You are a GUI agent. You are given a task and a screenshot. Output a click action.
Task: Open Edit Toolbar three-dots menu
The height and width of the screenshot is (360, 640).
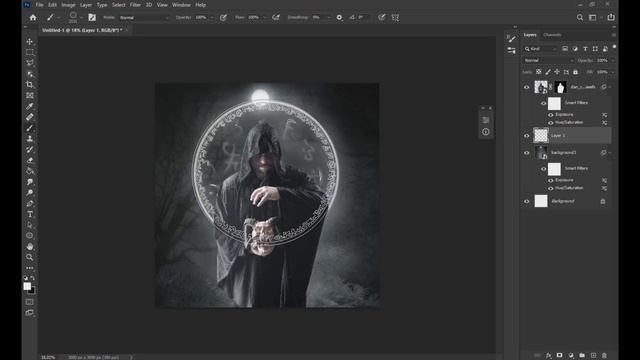tap(30, 268)
